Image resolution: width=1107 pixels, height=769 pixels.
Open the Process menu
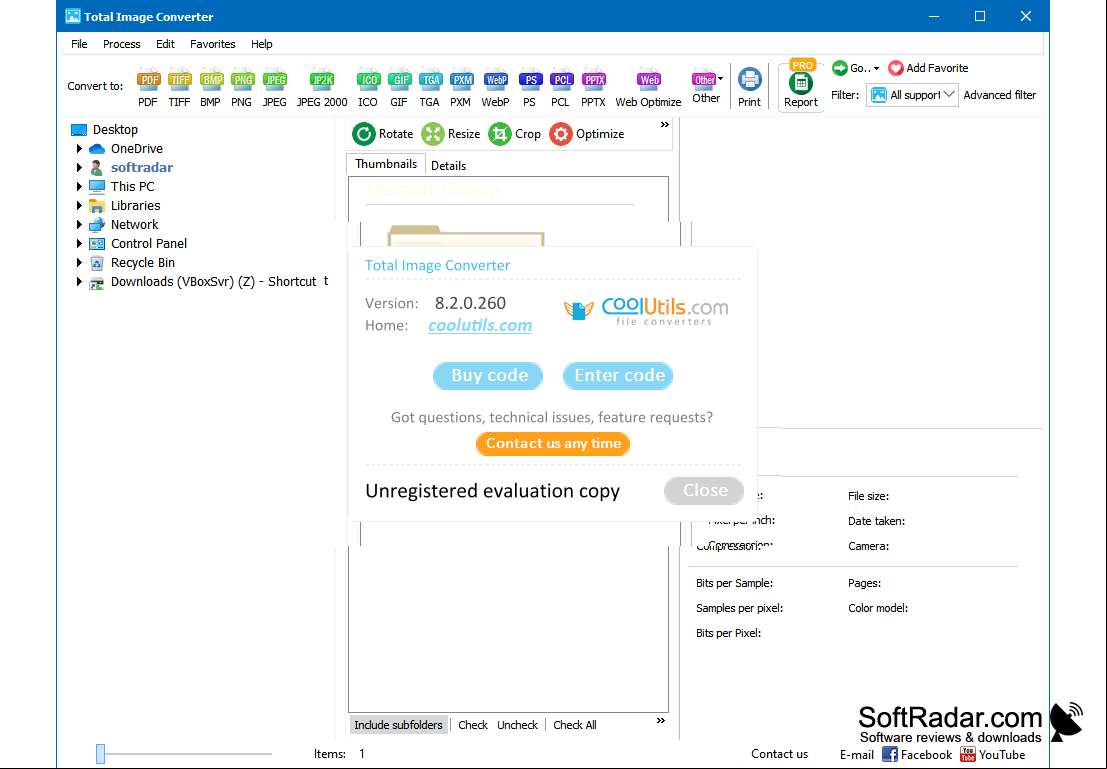click(121, 44)
